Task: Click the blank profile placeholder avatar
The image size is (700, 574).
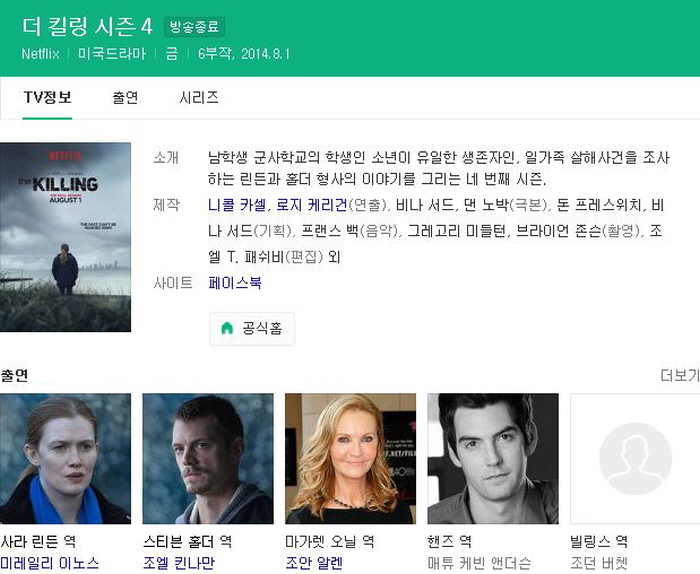Action: 635,459
